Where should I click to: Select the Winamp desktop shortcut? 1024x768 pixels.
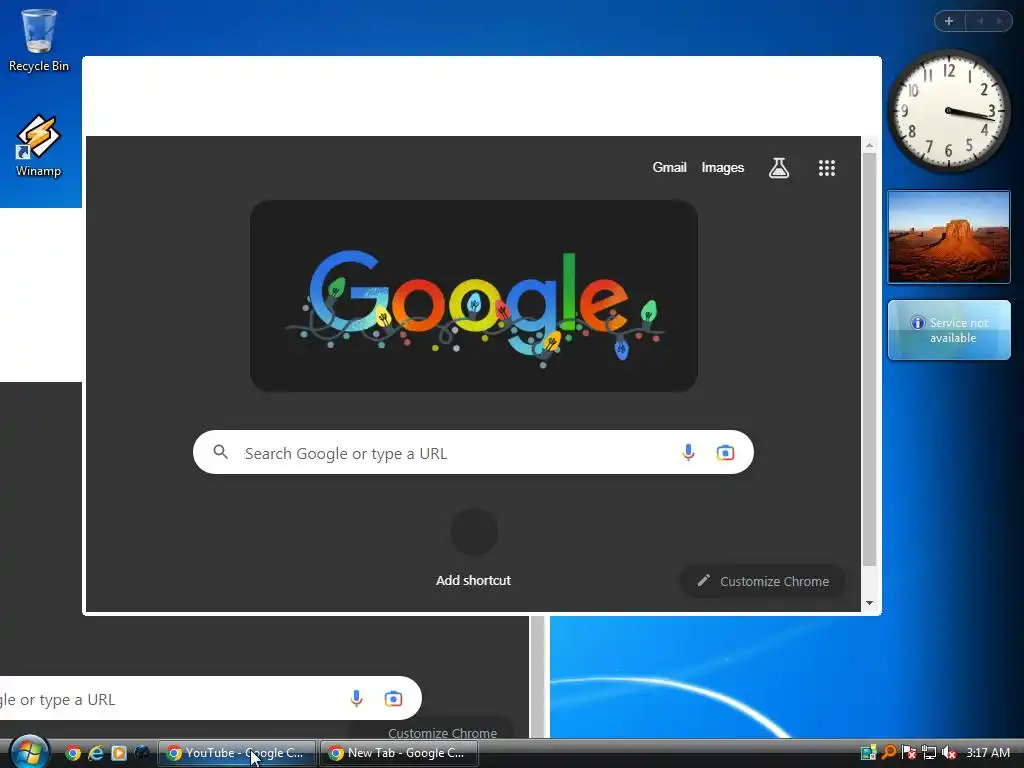[x=39, y=145]
